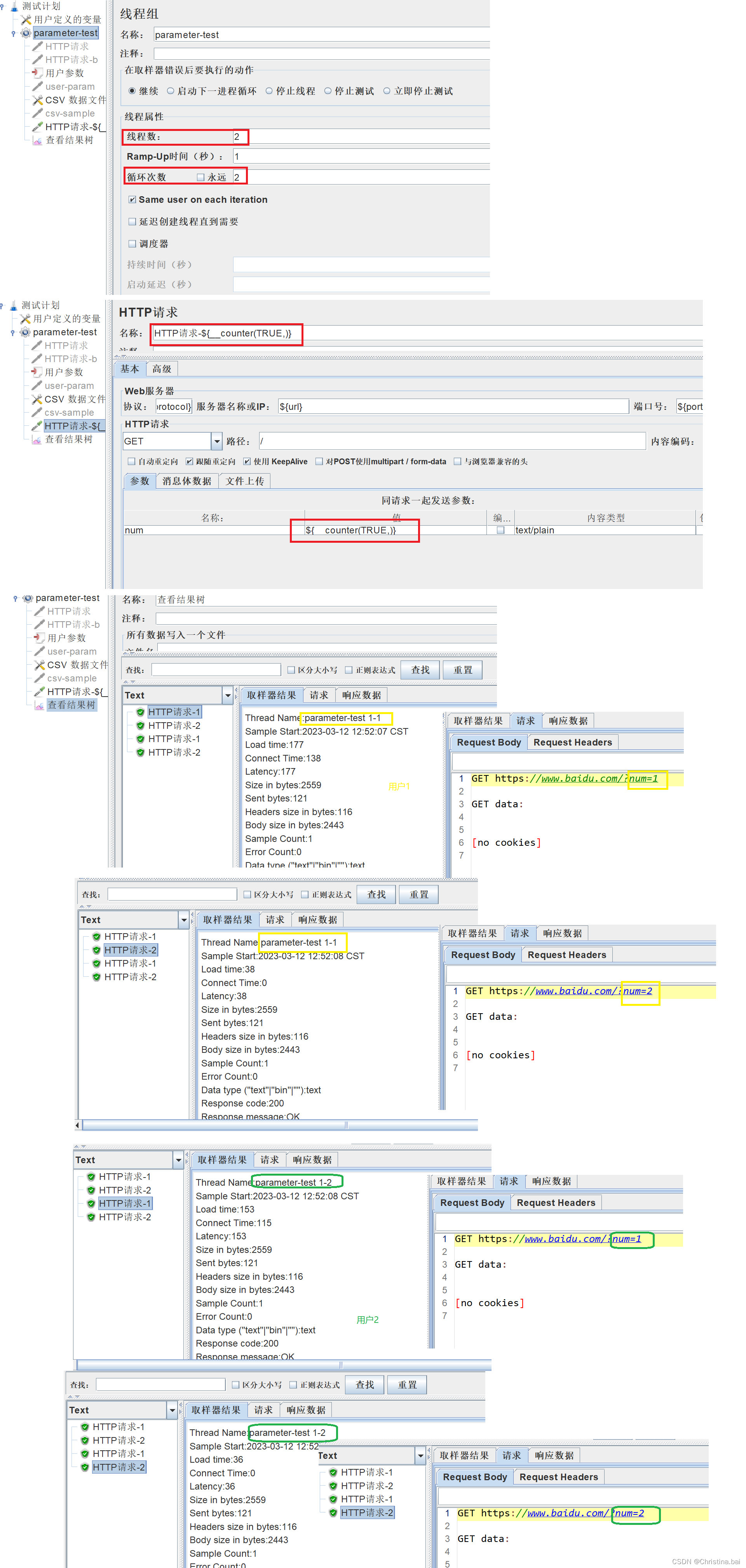
Task: Collapse the parameter-test tree node handle
Action: (x=14, y=33)
